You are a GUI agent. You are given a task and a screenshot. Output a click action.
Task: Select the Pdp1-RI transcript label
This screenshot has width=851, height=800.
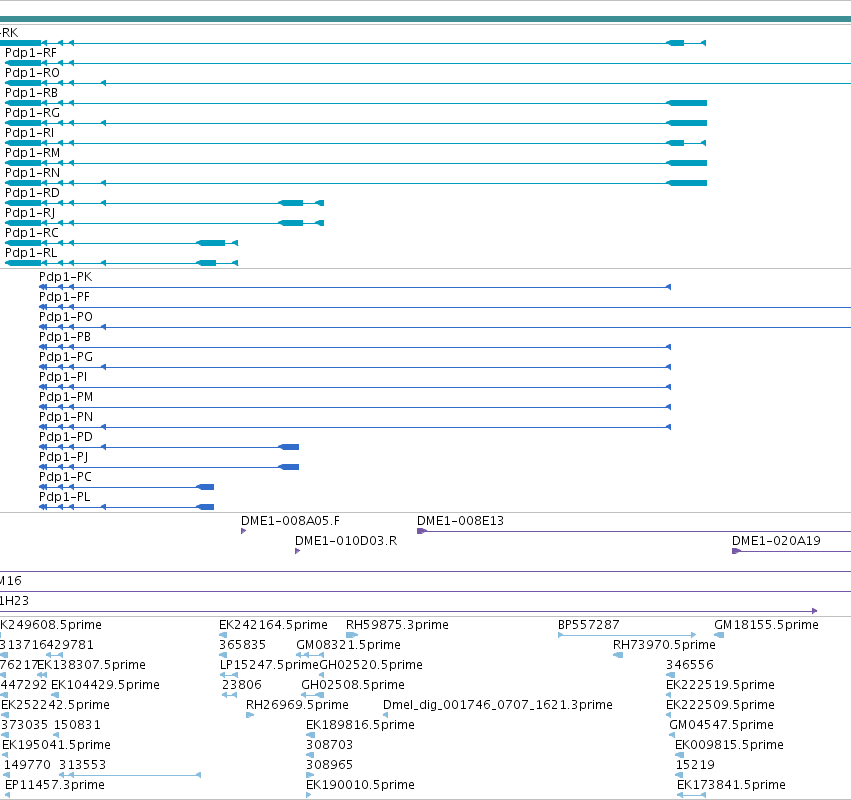[x=29, y=133]
